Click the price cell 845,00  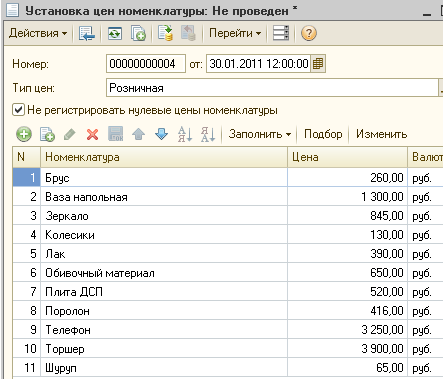coord(347,216)
